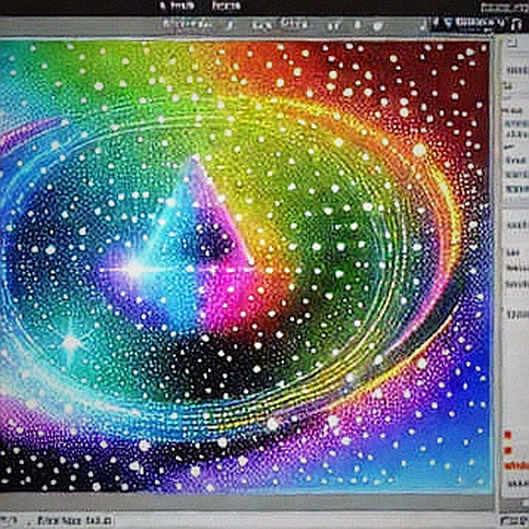The height and width of the screenshot is (529, 529).
Task: Click the toolbar text item before the pause icon
Action: click(295, 24)
